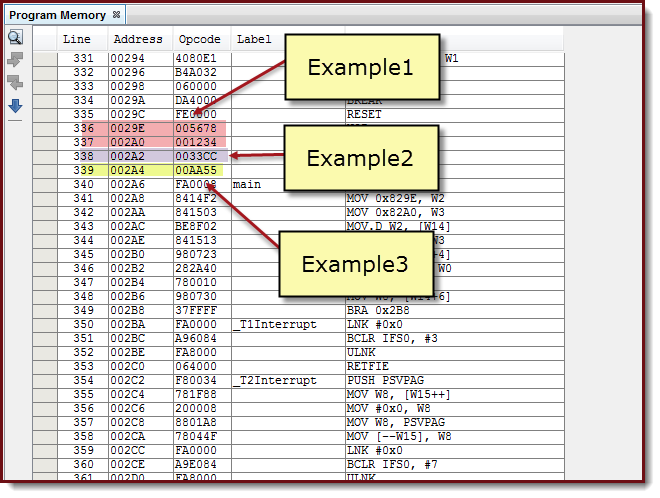Click the Example3 callout box
The image size is (660, 498).
tap(357, 265)
